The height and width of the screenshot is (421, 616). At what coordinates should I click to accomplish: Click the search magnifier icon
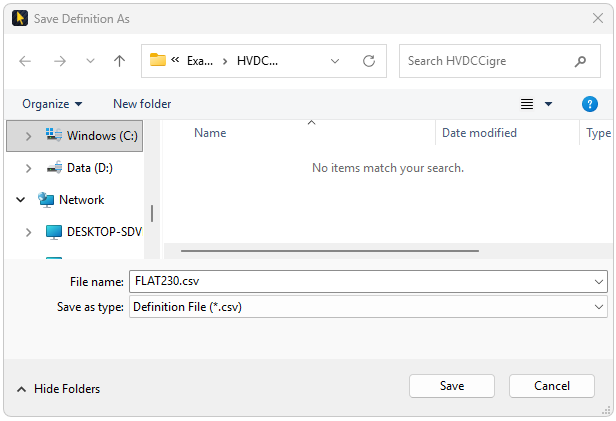tap(581, 61)
